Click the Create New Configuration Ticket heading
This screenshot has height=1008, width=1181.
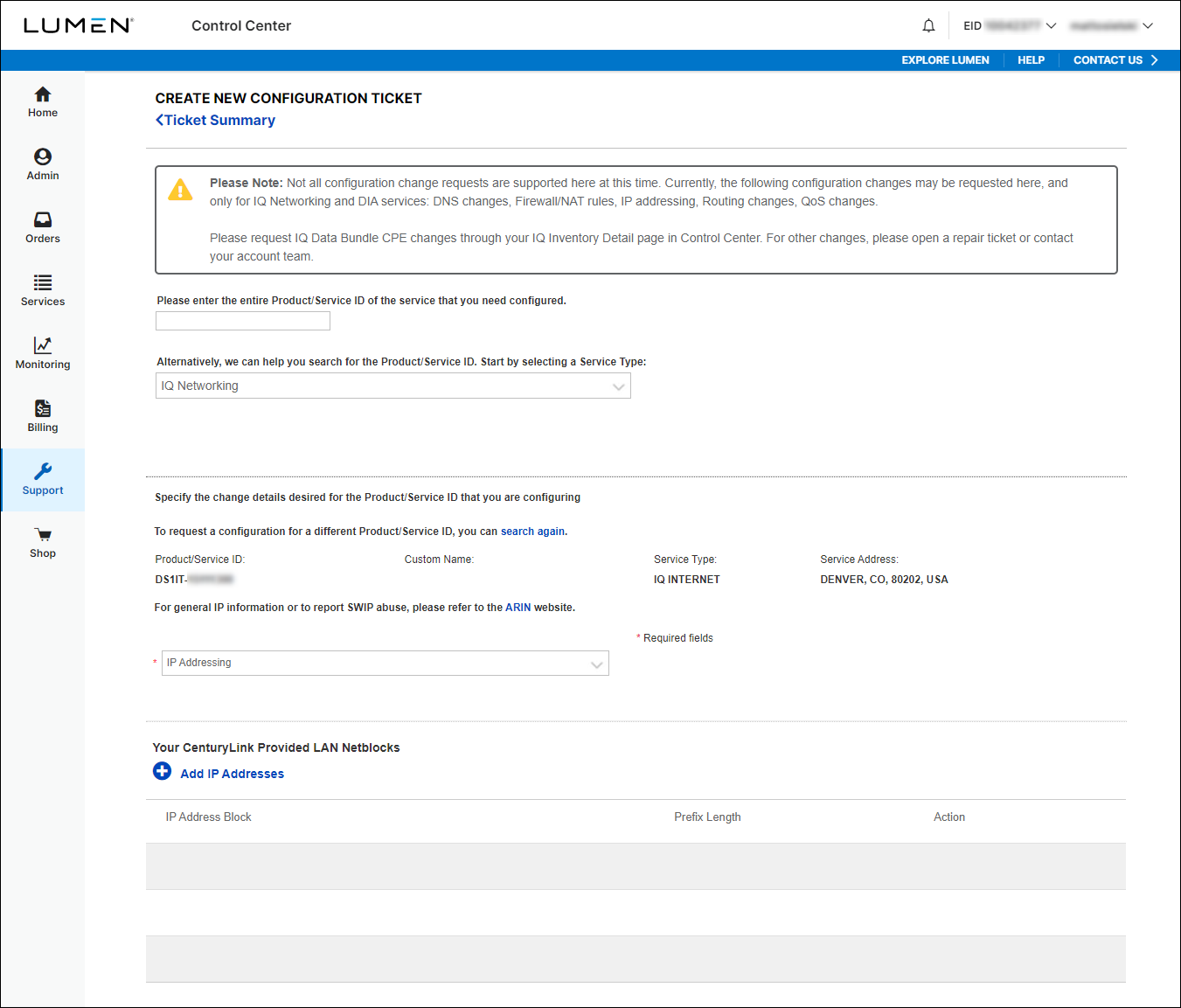288,99
